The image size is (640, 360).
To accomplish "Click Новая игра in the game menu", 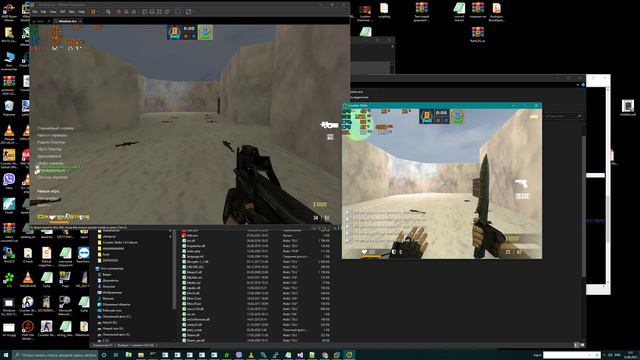I will [x=48, y=191].
